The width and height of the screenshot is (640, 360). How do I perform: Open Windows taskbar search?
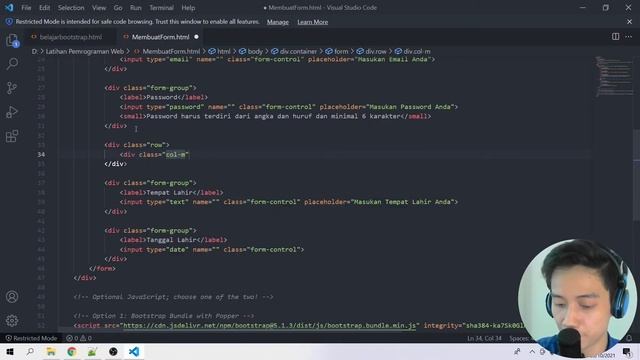30,351
